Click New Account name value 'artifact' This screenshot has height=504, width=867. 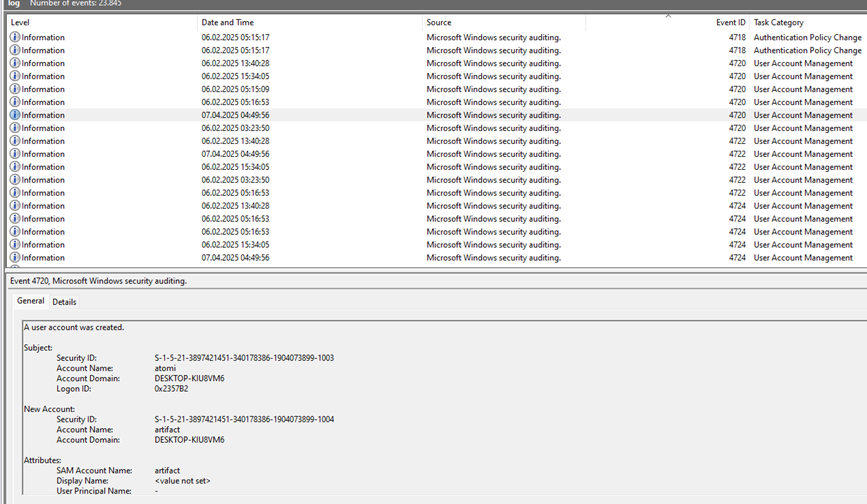click(168, 430)
